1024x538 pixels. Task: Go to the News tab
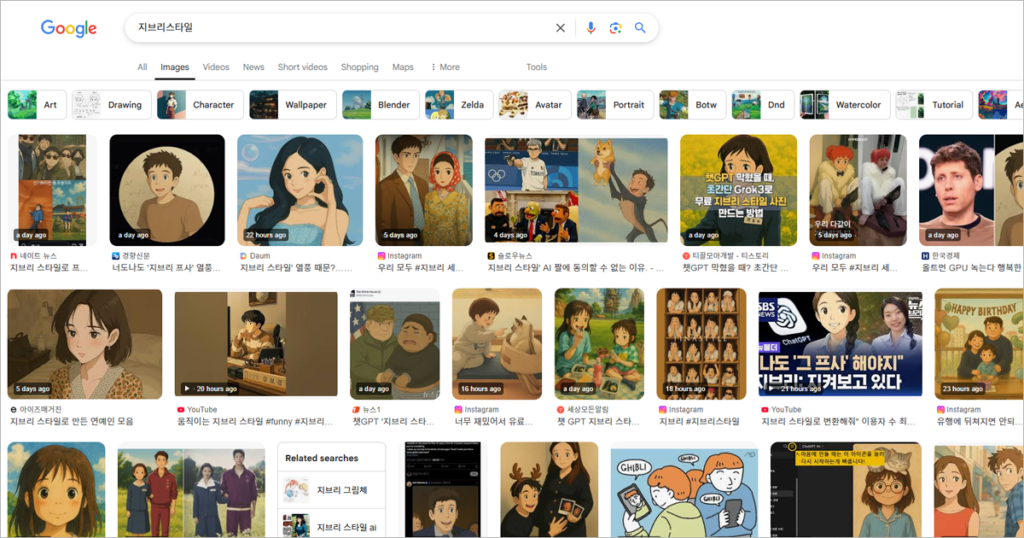[253, 67]
